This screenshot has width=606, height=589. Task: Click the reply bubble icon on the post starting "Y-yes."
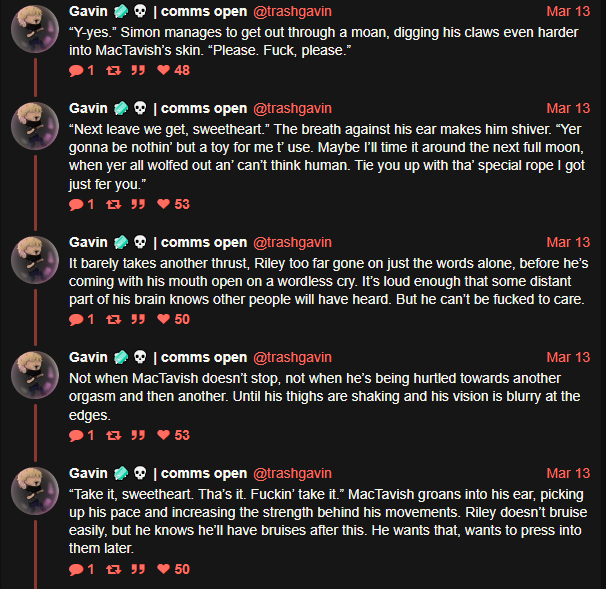point(76,70)
